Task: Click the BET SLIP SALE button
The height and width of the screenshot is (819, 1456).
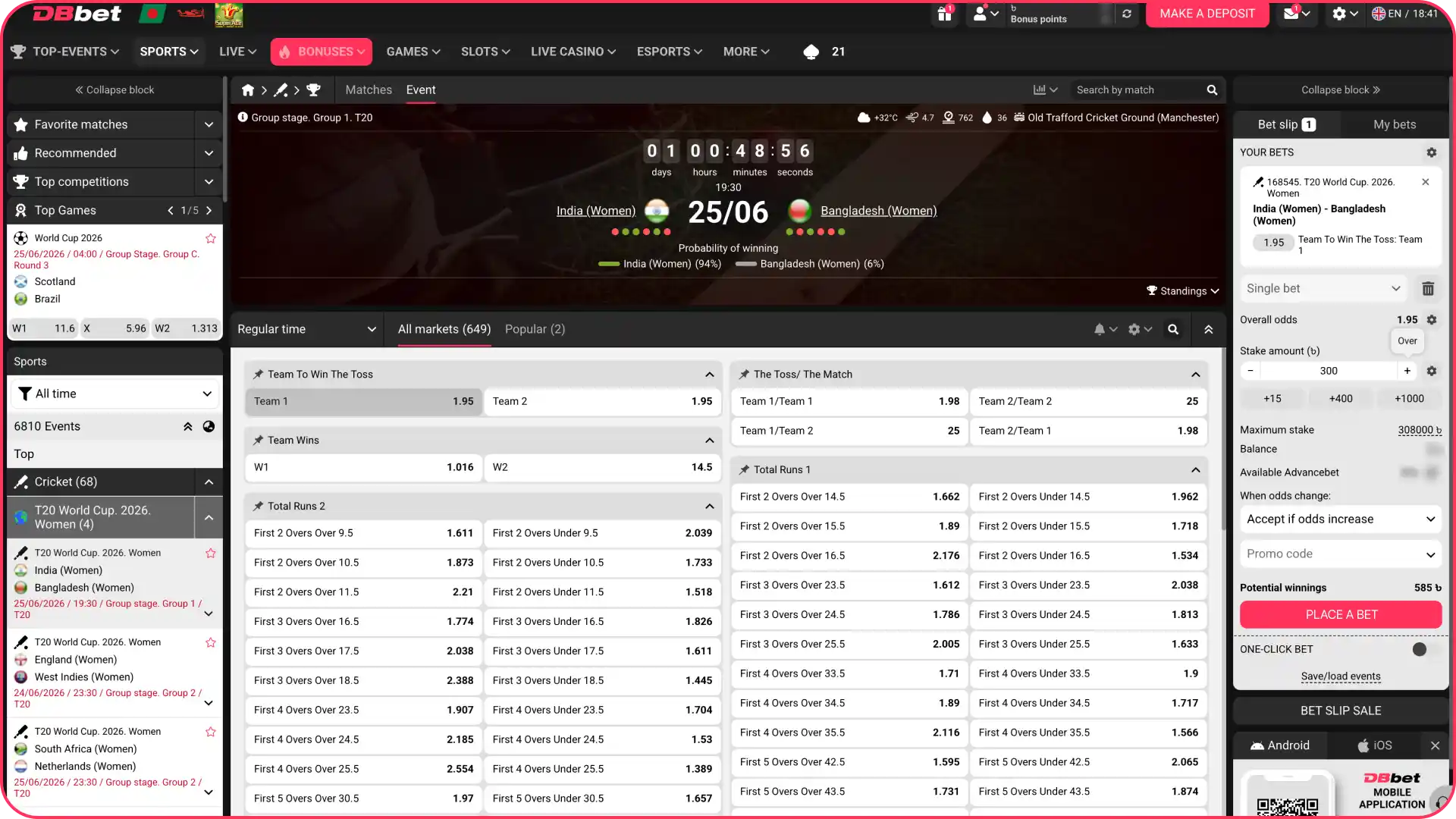Action: [1340, 711]
